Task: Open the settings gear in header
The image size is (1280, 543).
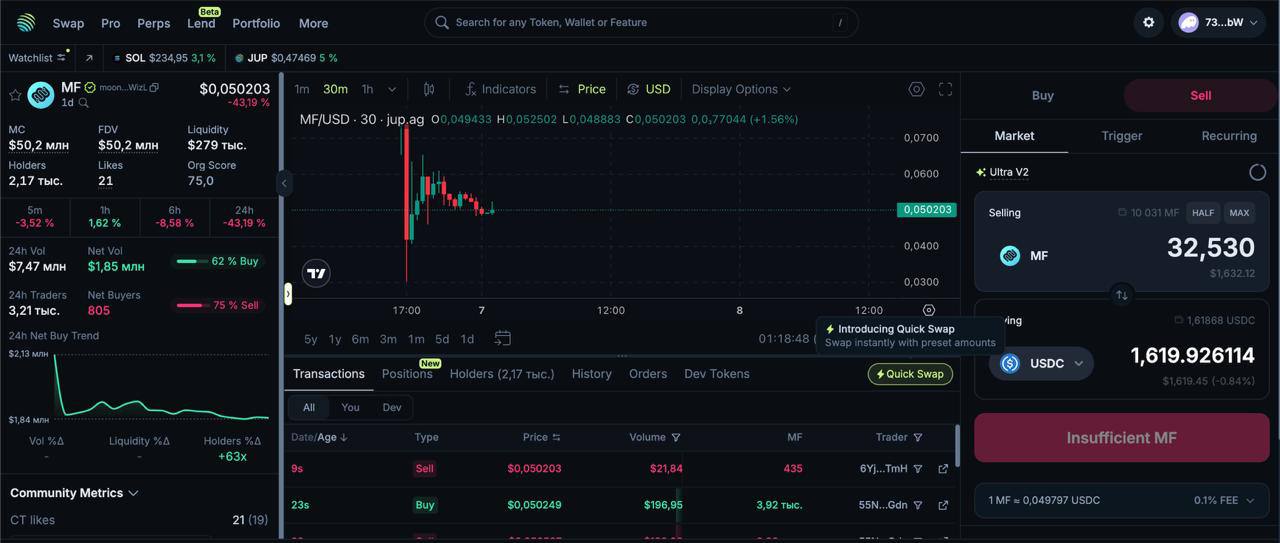Action: (1149, 22)
